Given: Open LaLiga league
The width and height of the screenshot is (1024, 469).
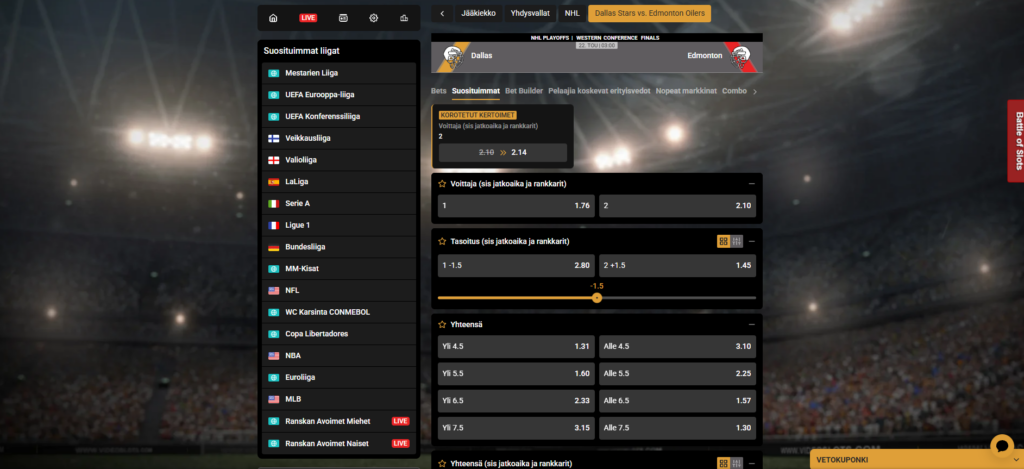Looking at the screenshot, I should pyautogui.click(x=339, y=182).
